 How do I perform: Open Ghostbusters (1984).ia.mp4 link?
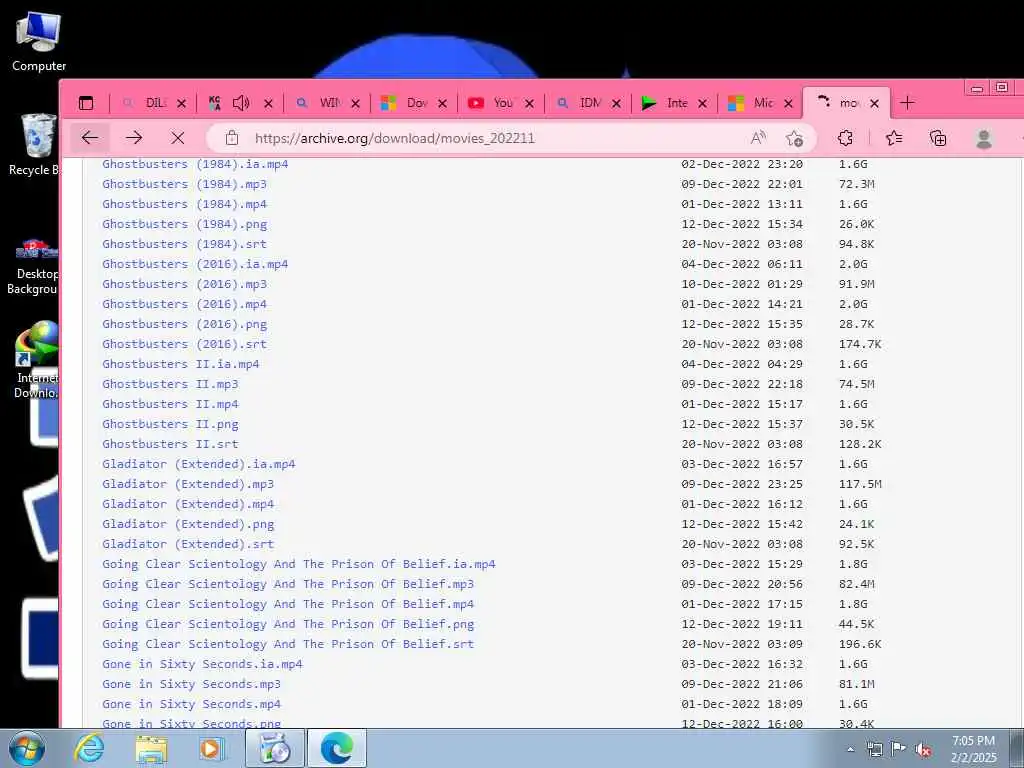pos(195,164)
